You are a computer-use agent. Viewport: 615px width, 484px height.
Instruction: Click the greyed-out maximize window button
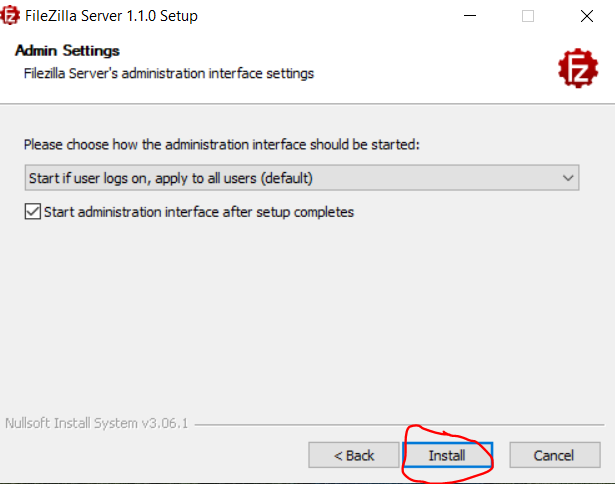527,16
